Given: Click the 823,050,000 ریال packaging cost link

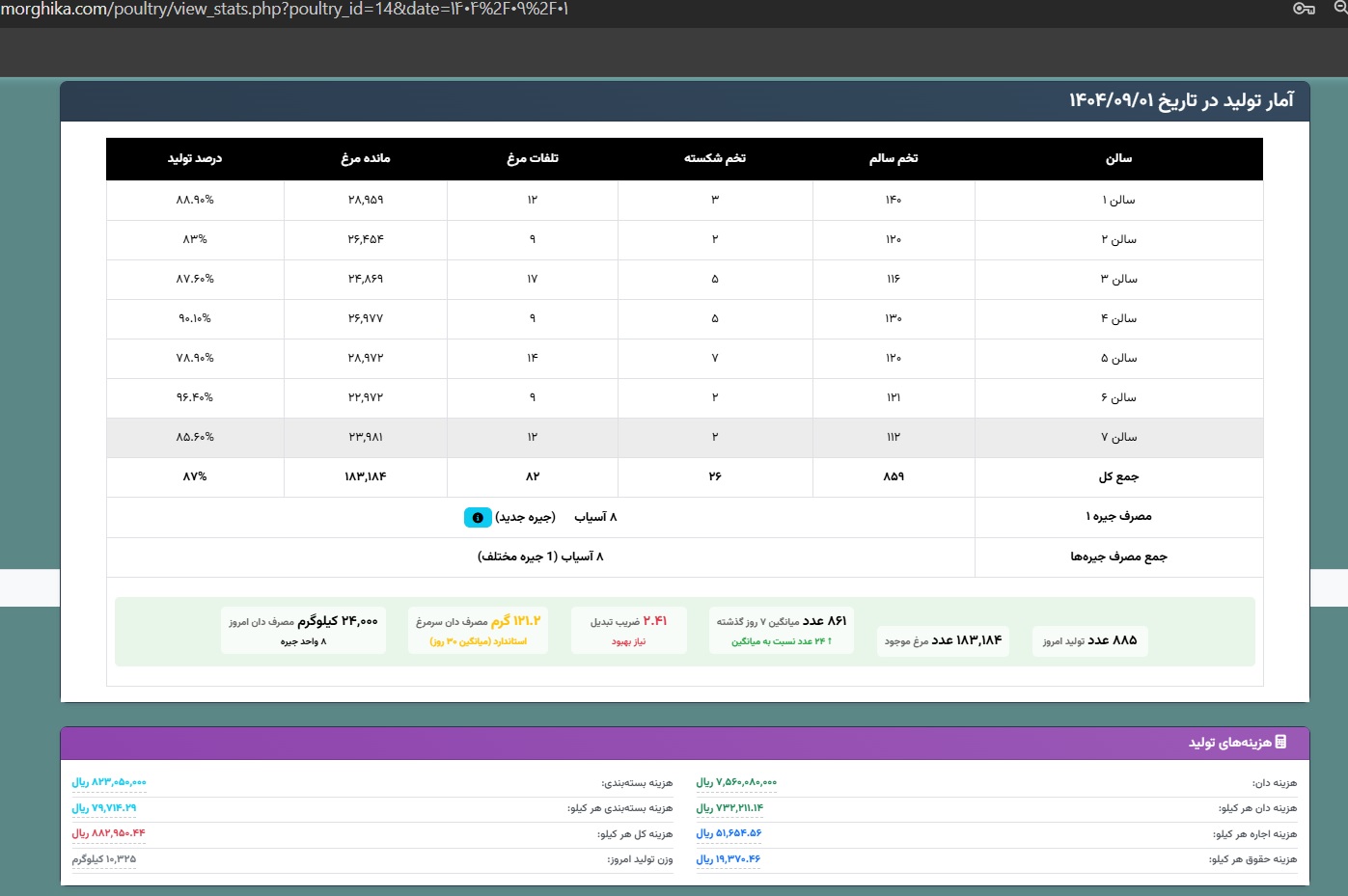Looking at the screenshot, I should click(x=108, y=782).
